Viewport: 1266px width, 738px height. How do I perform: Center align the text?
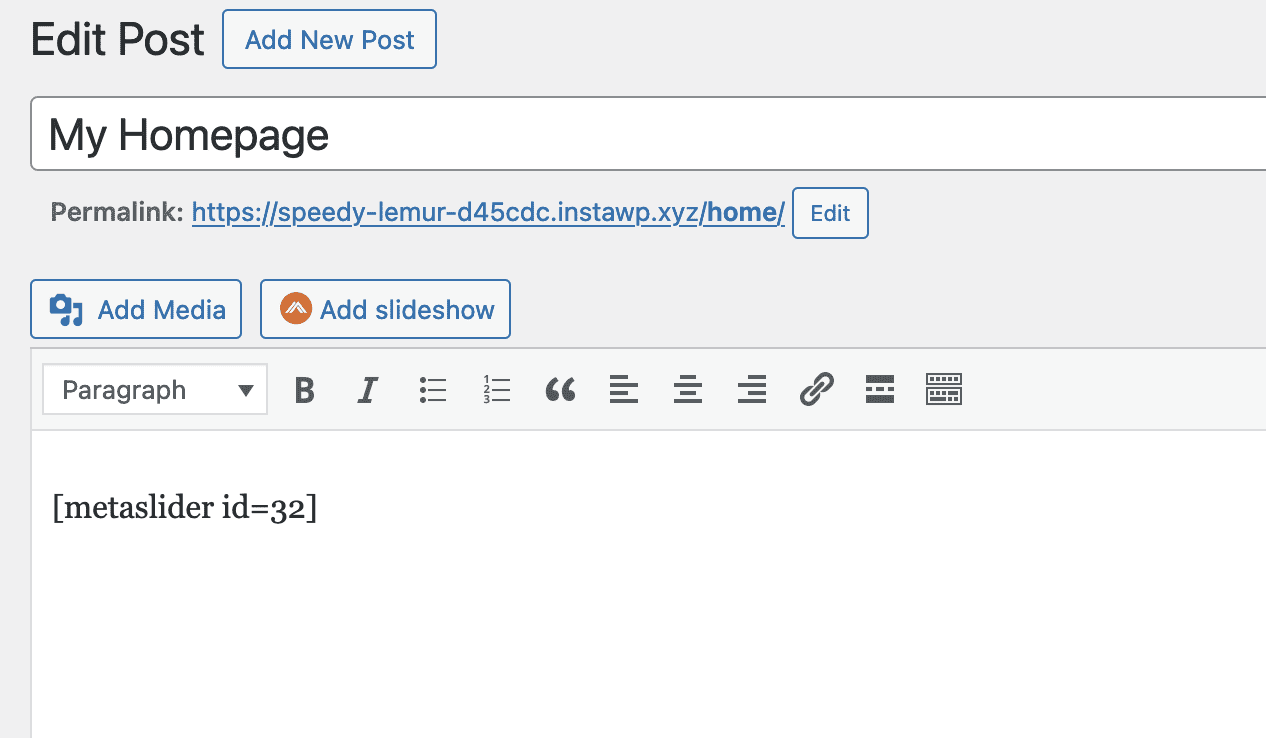click(x=687, y=390)
